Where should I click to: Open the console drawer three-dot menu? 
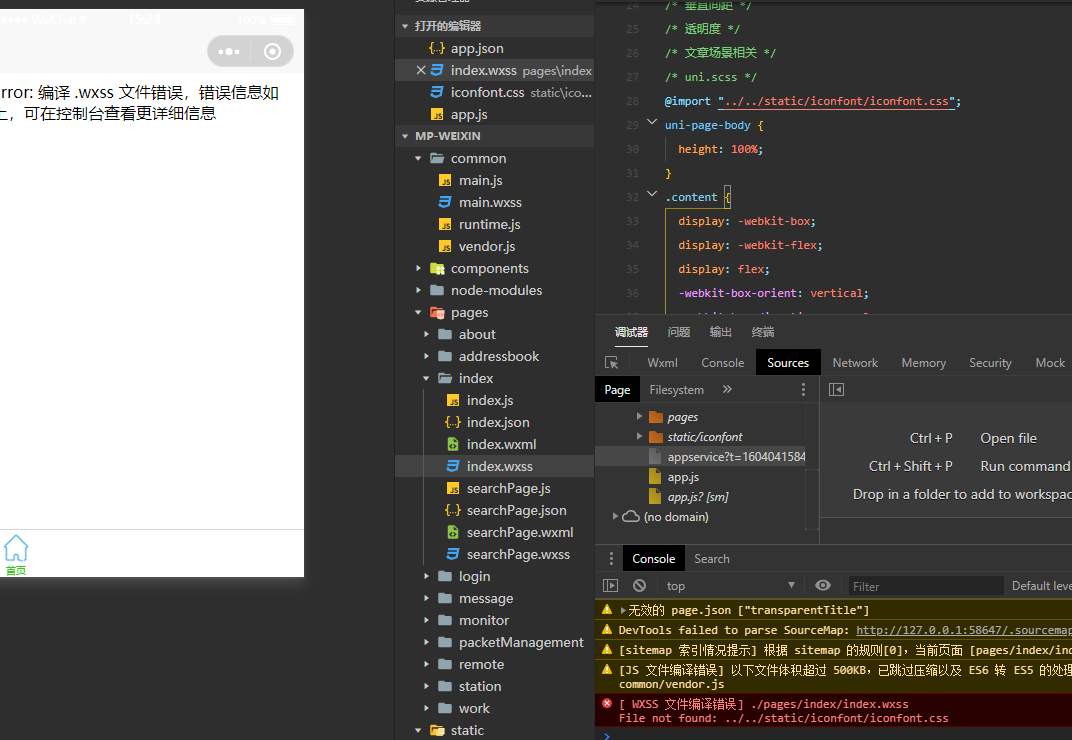(x=611, y=559)
